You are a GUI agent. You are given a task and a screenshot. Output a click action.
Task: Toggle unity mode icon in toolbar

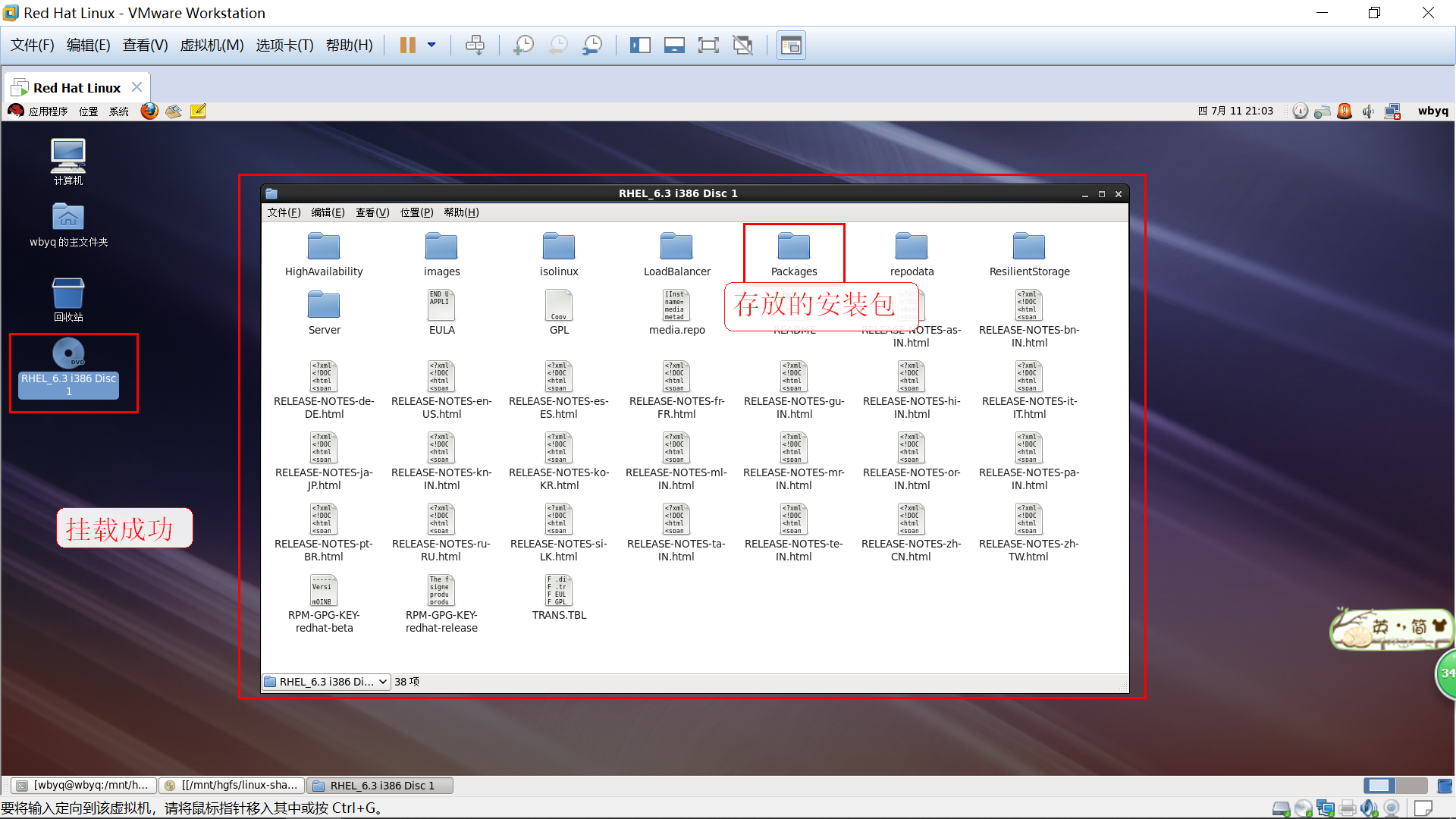pos(742,45)
